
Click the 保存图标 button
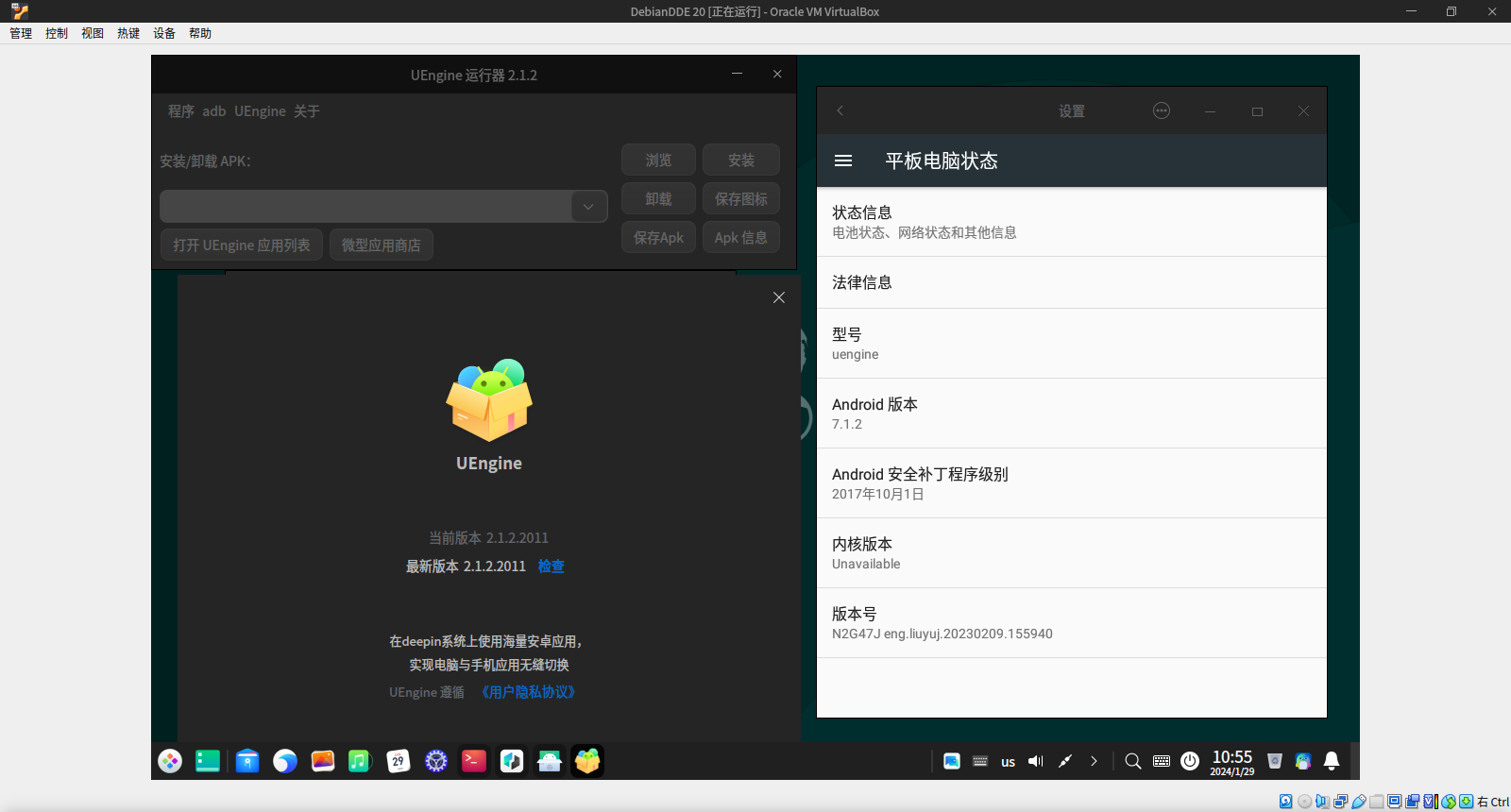pos(741,199)
